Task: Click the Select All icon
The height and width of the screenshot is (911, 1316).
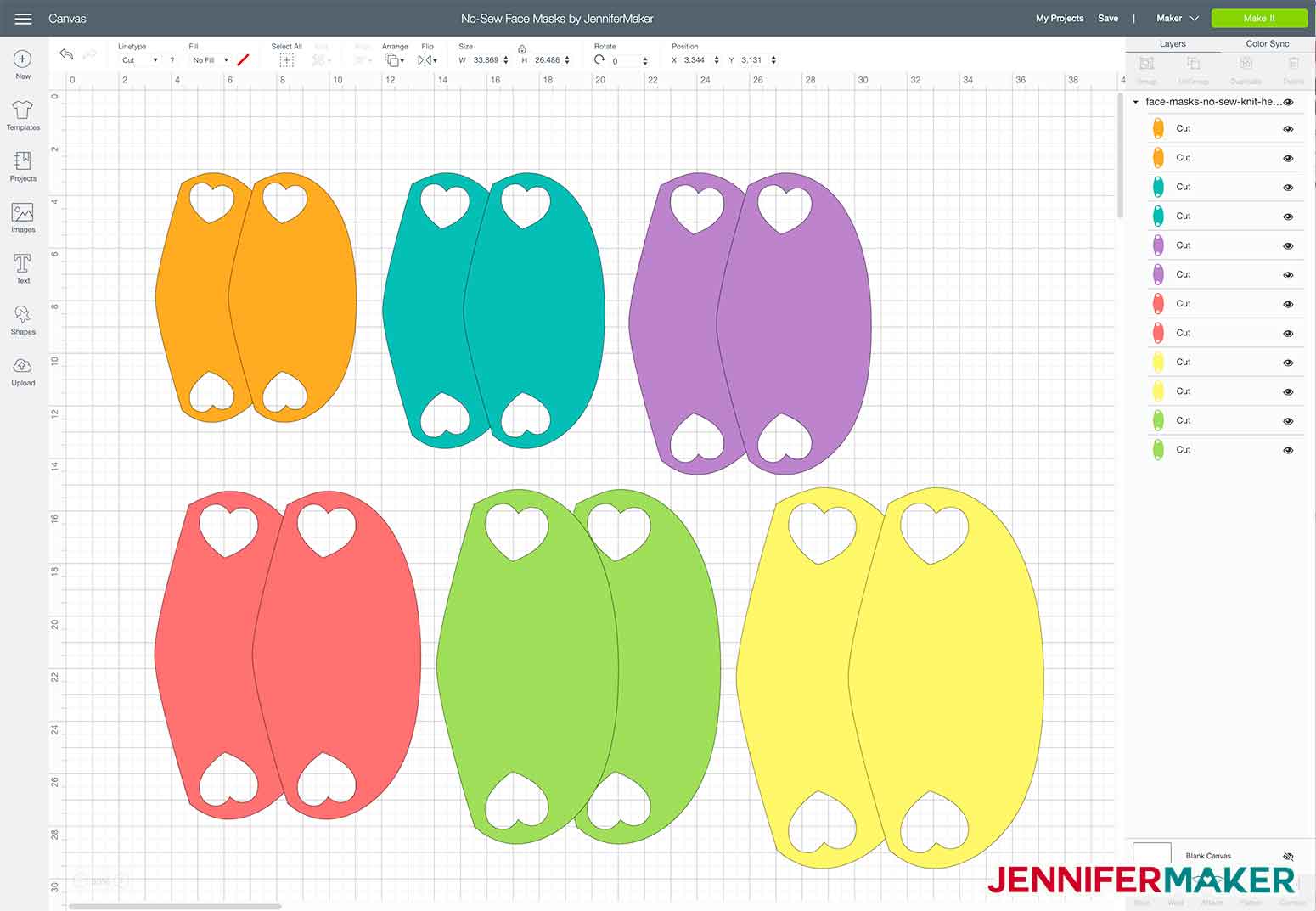Action: click(286, 60)
